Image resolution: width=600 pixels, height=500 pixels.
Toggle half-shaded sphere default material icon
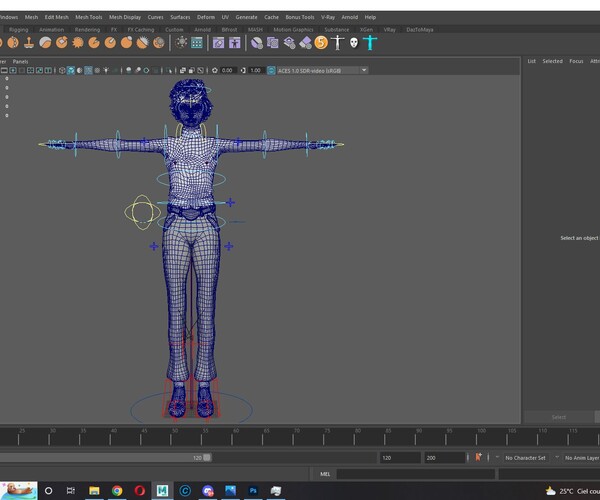click(x=80, y=70)
